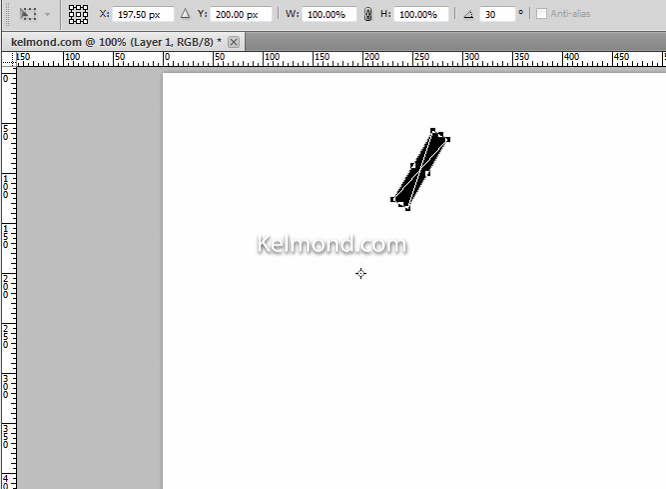Click the rotation angle icon

[468, 14]
